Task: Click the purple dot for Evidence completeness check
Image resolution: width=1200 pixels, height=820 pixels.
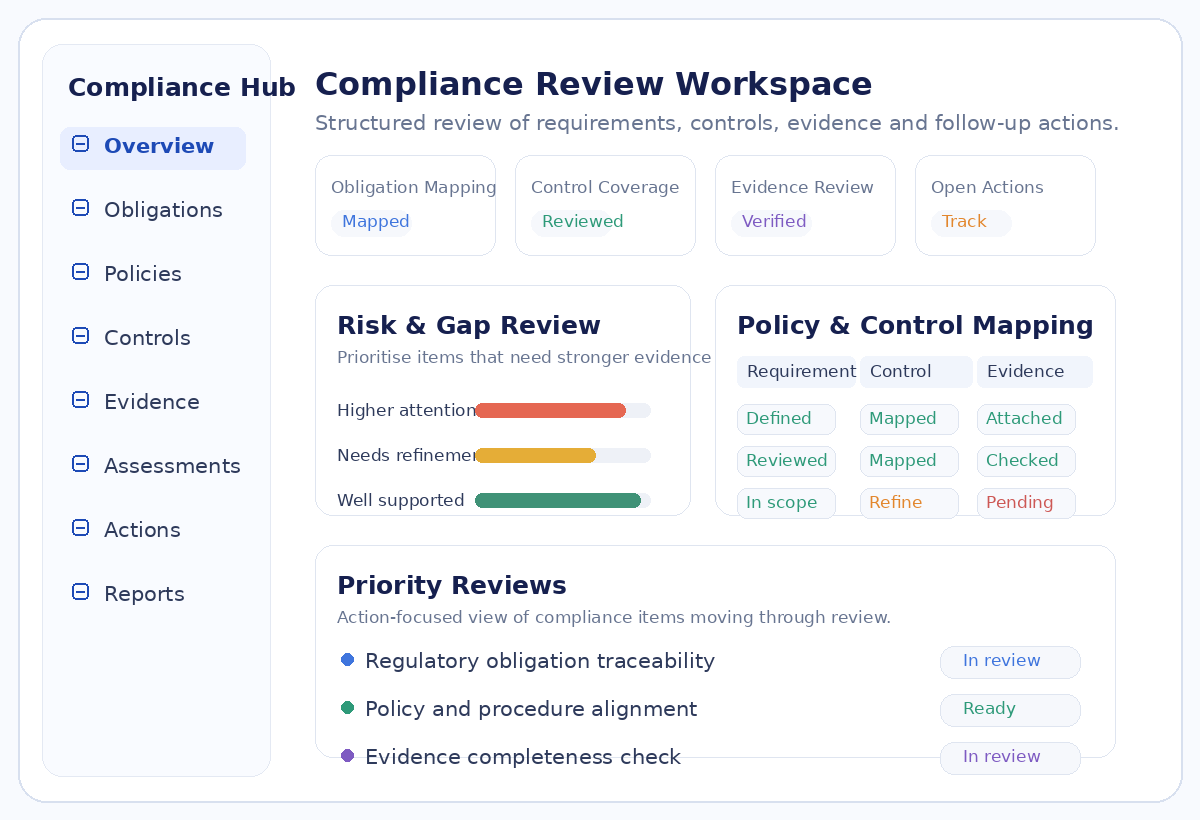Action: 347,756
